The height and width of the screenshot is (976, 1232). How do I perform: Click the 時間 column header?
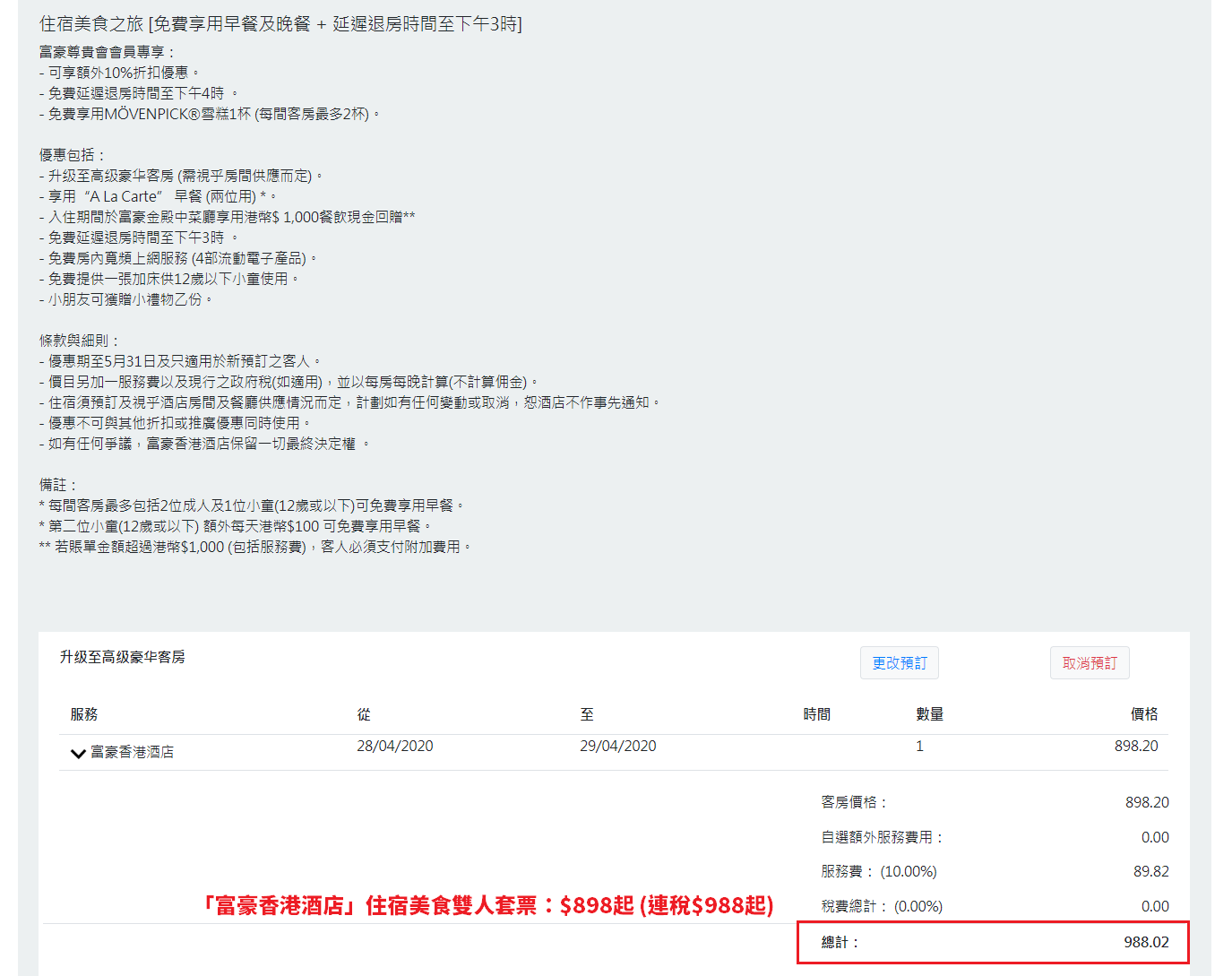pyautogui.click(x=817, y=714)
